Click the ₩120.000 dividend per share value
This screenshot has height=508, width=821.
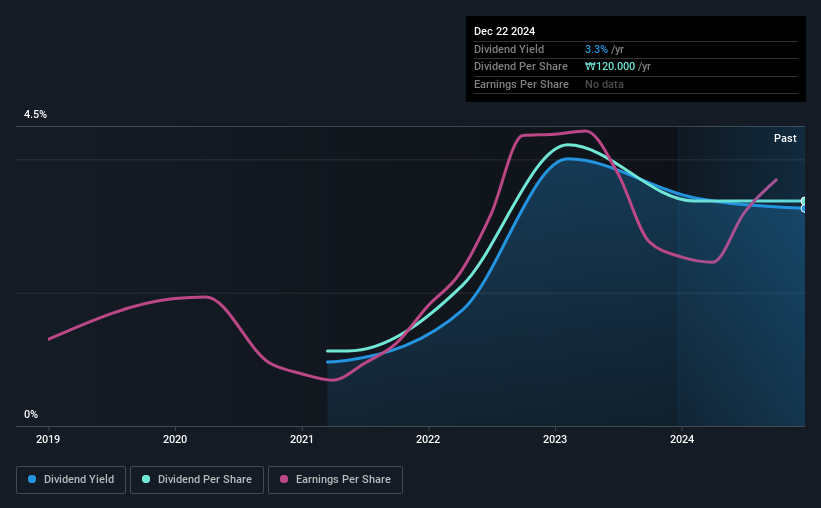click(x=610, y=67)
